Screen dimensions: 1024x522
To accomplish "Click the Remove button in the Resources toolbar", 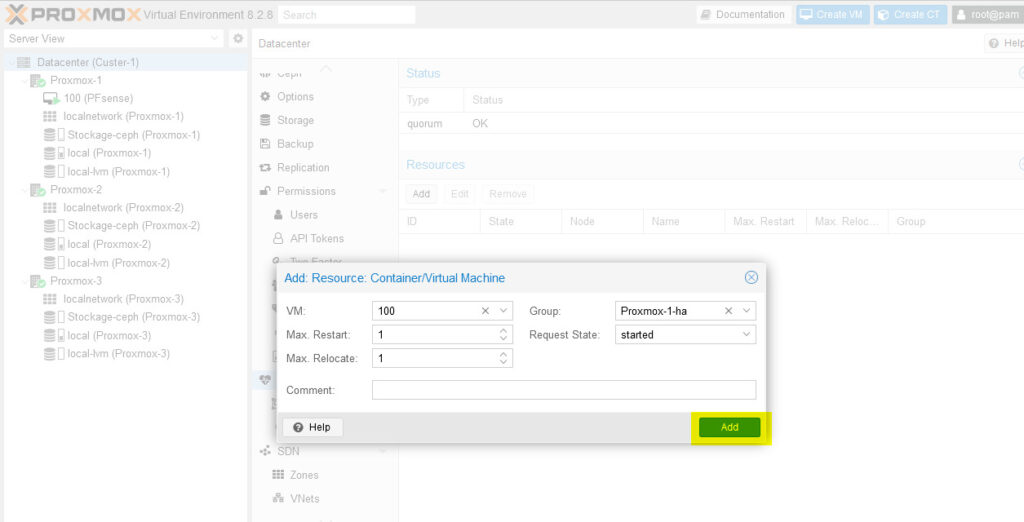I will tap(507, 194).
